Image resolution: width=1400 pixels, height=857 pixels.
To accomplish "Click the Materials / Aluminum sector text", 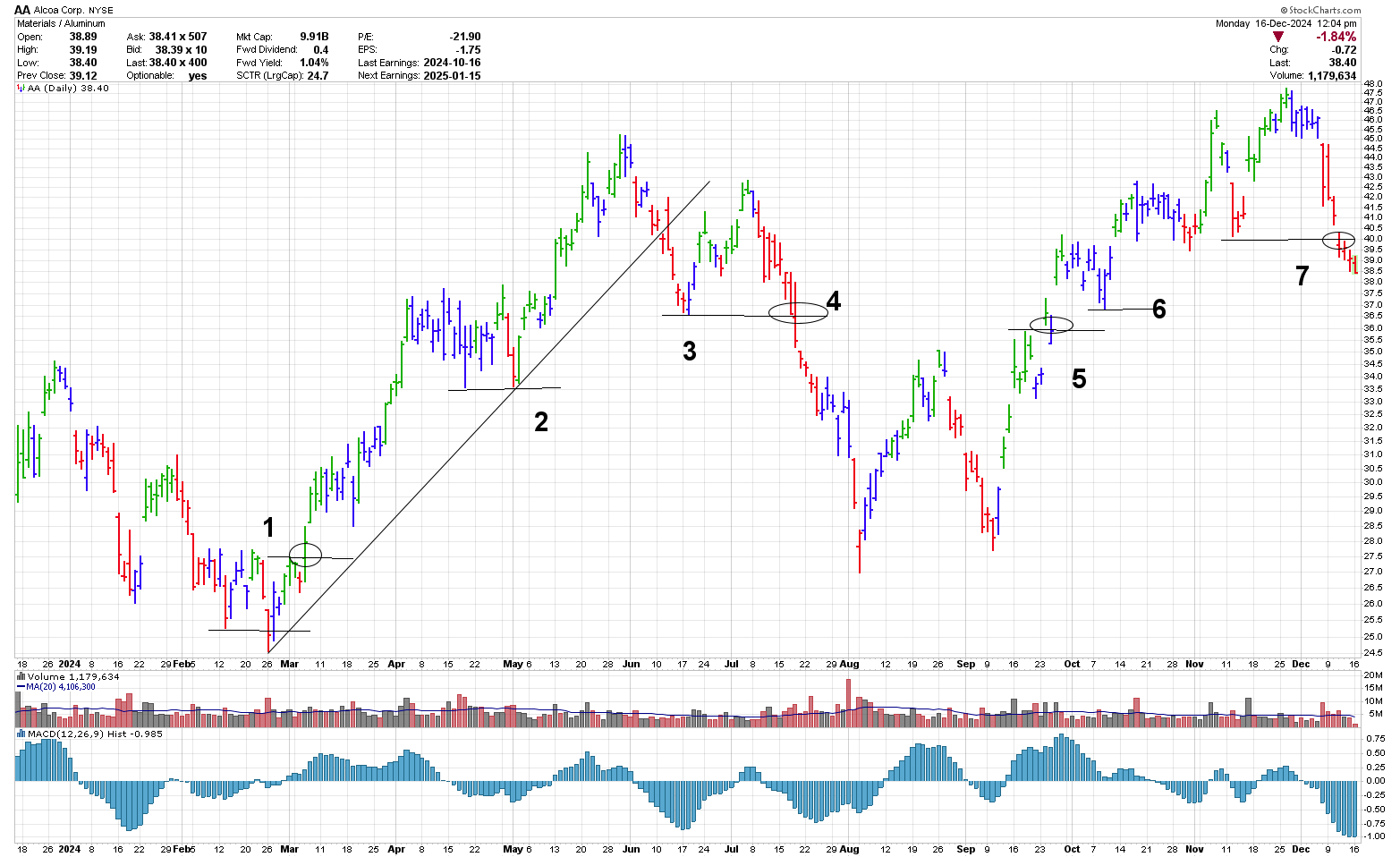I will point(61,23).
